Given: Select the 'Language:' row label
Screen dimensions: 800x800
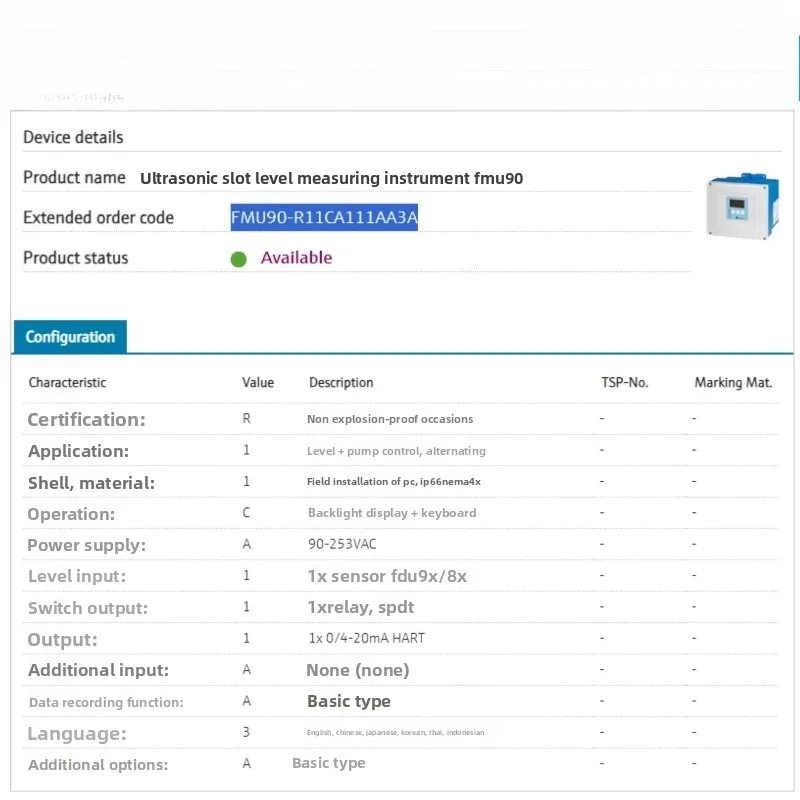Looking at the screenshot, I should tap(77, 734).
